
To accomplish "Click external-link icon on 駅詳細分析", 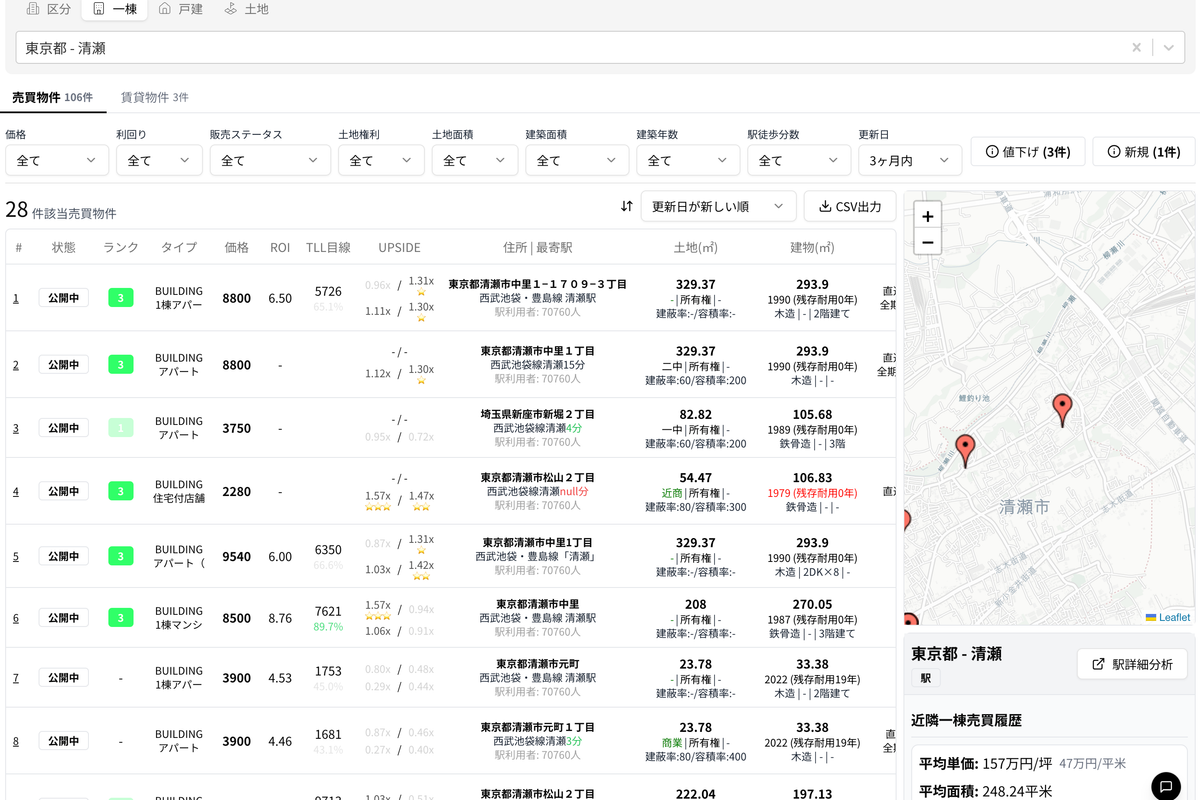I will click(x=1096, y=663).
